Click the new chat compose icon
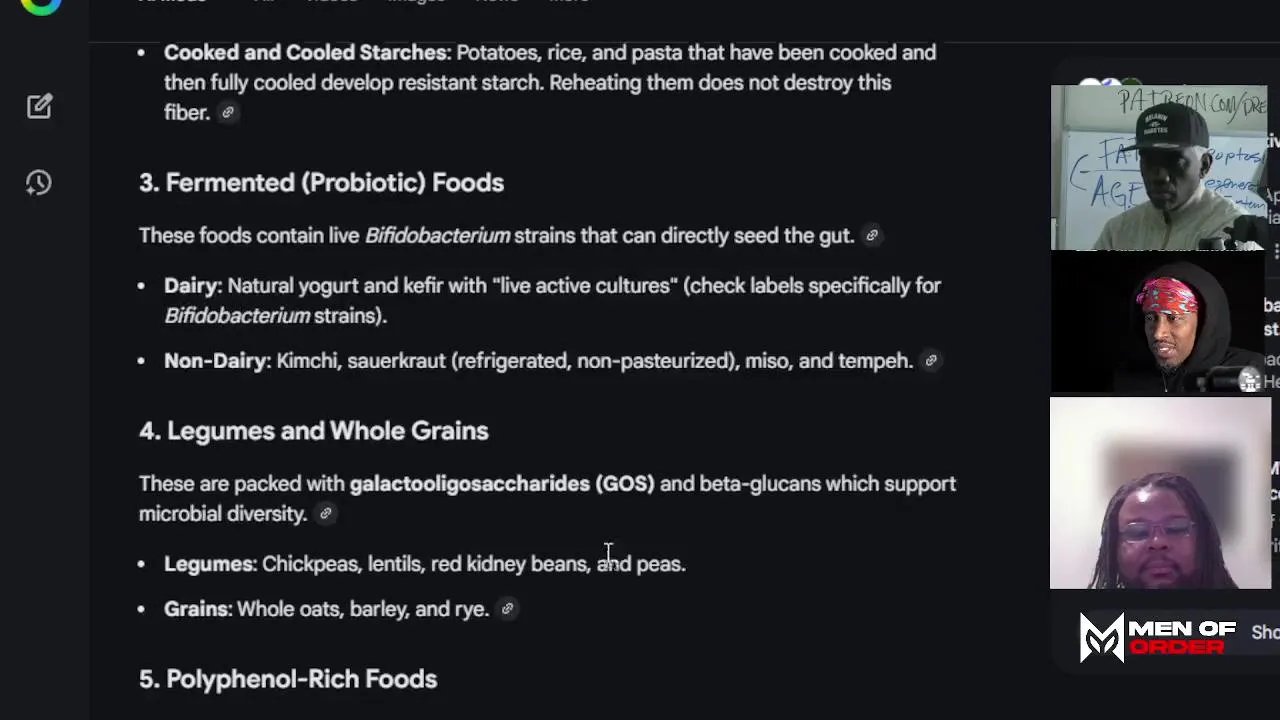Screen dimensions: 1280x720 (39, 107)
